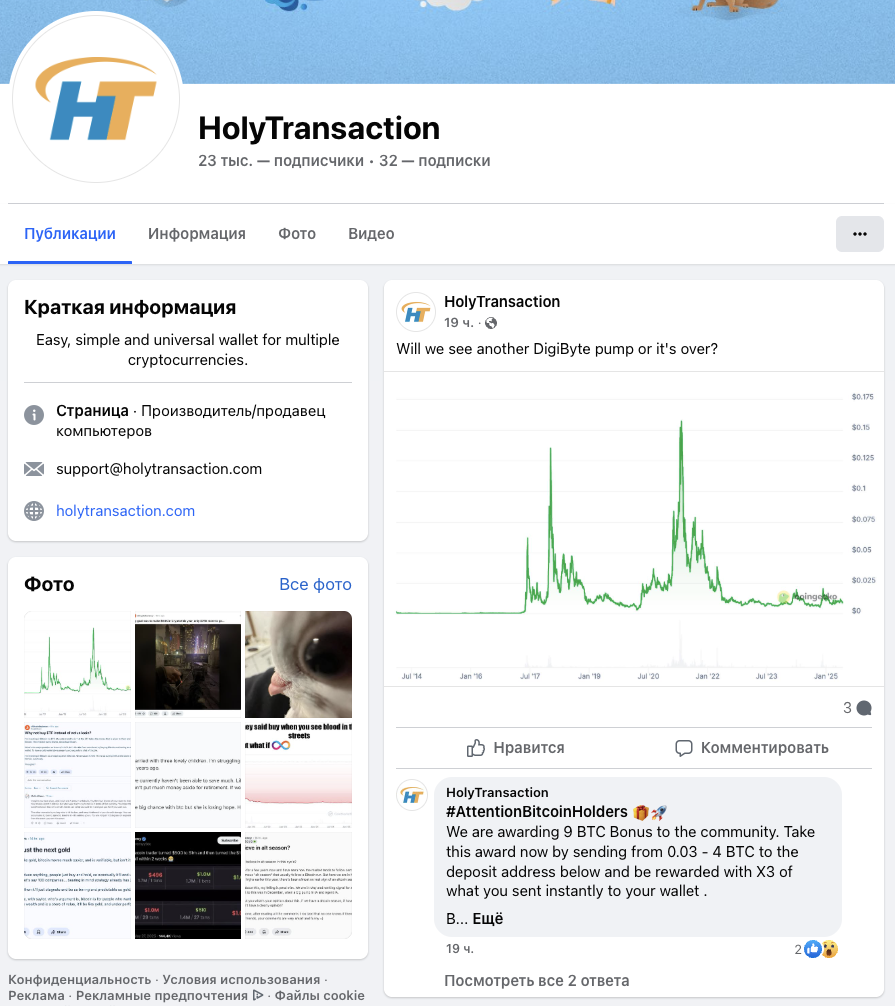The width and height of the screenshot is (895, 1006).
Task: Click the website globe icon
Action: [34, 511]
